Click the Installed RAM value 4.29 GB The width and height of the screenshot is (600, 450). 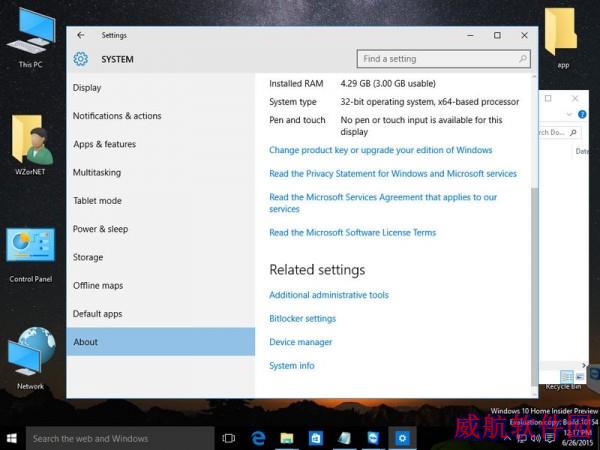tap(388, 84)
